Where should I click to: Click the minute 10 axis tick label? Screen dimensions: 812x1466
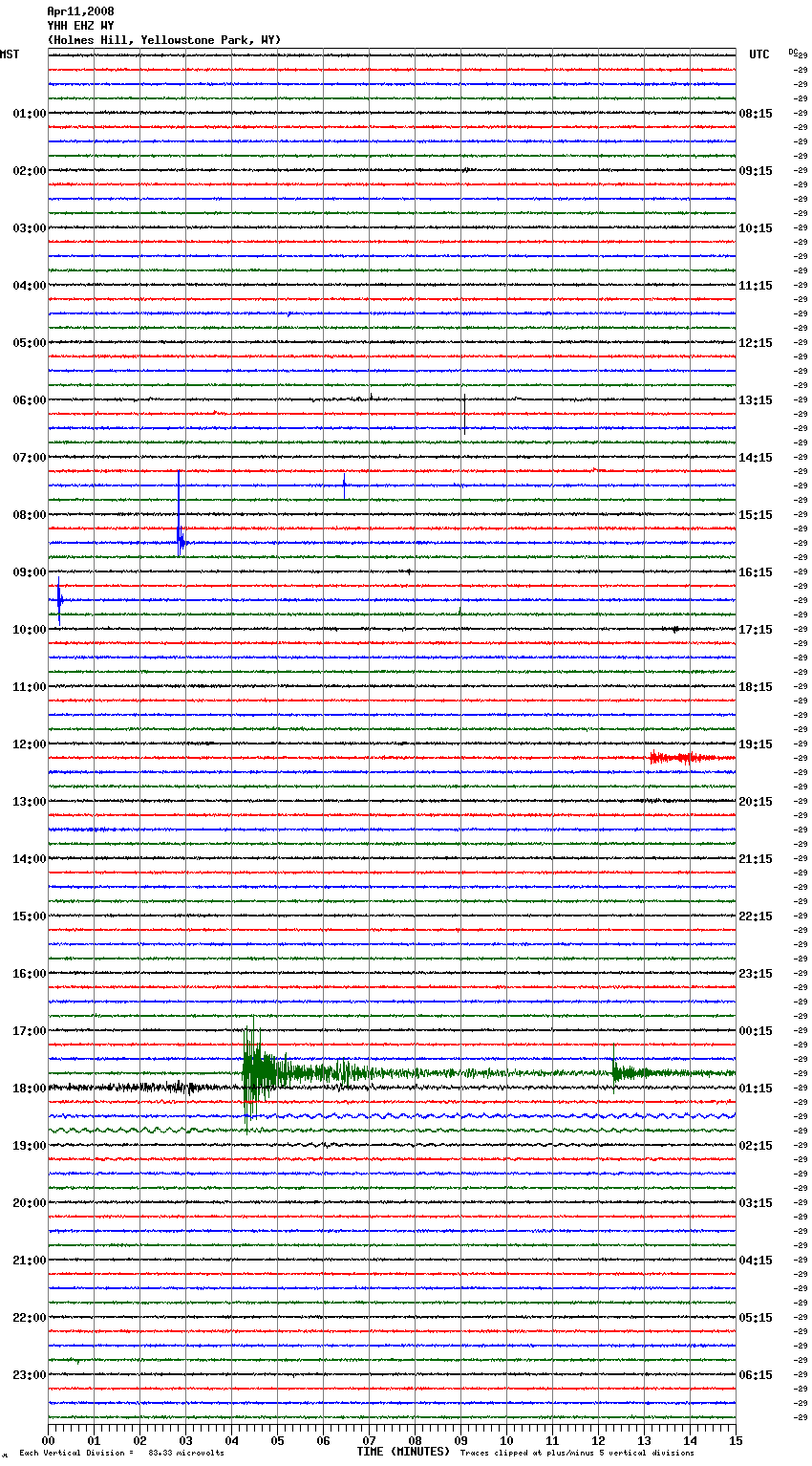tap(506, 1441)
